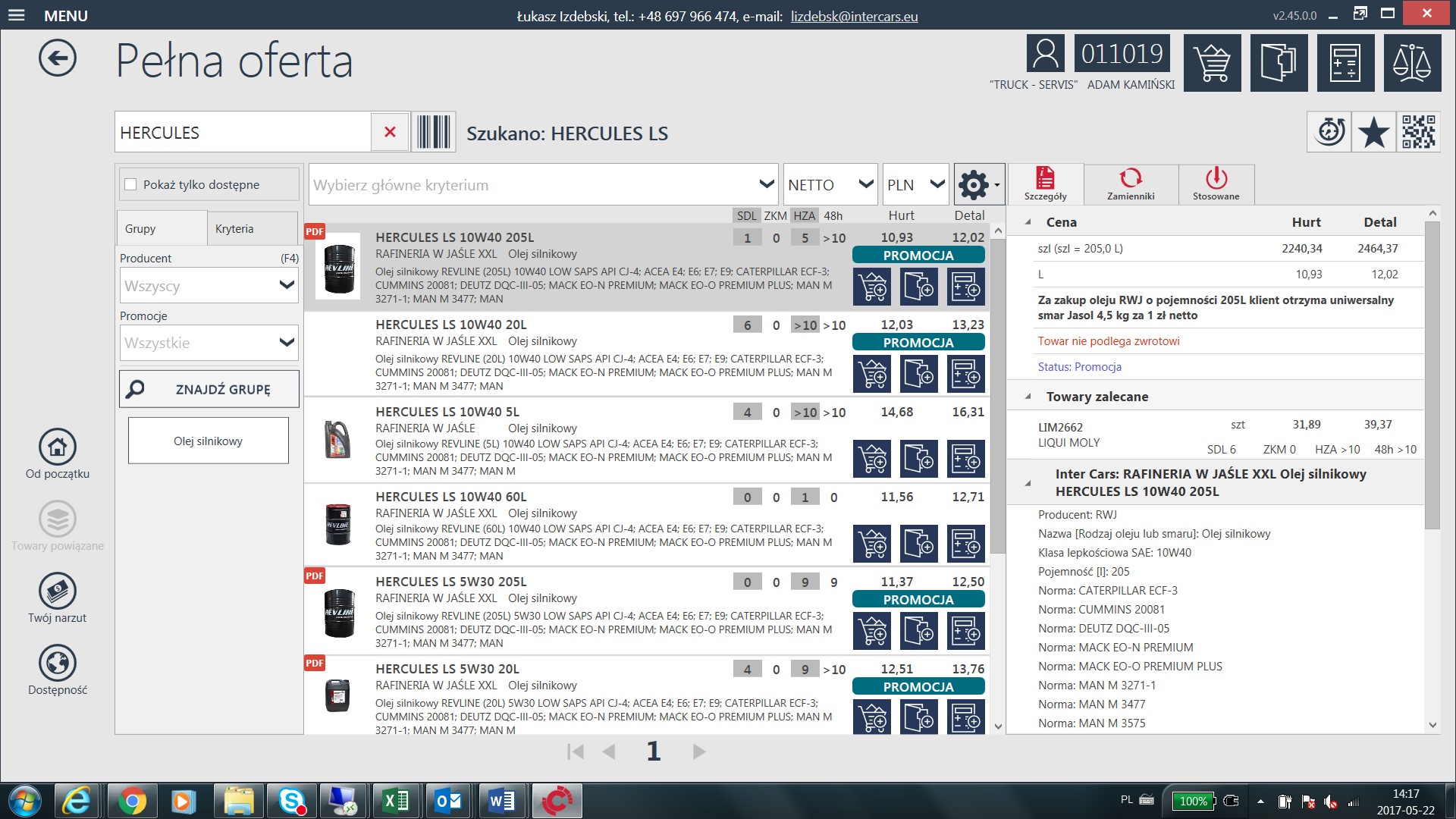Open Zamienniki tab
Viewport: 1456px width, 819px height.
coord(1131,184)
